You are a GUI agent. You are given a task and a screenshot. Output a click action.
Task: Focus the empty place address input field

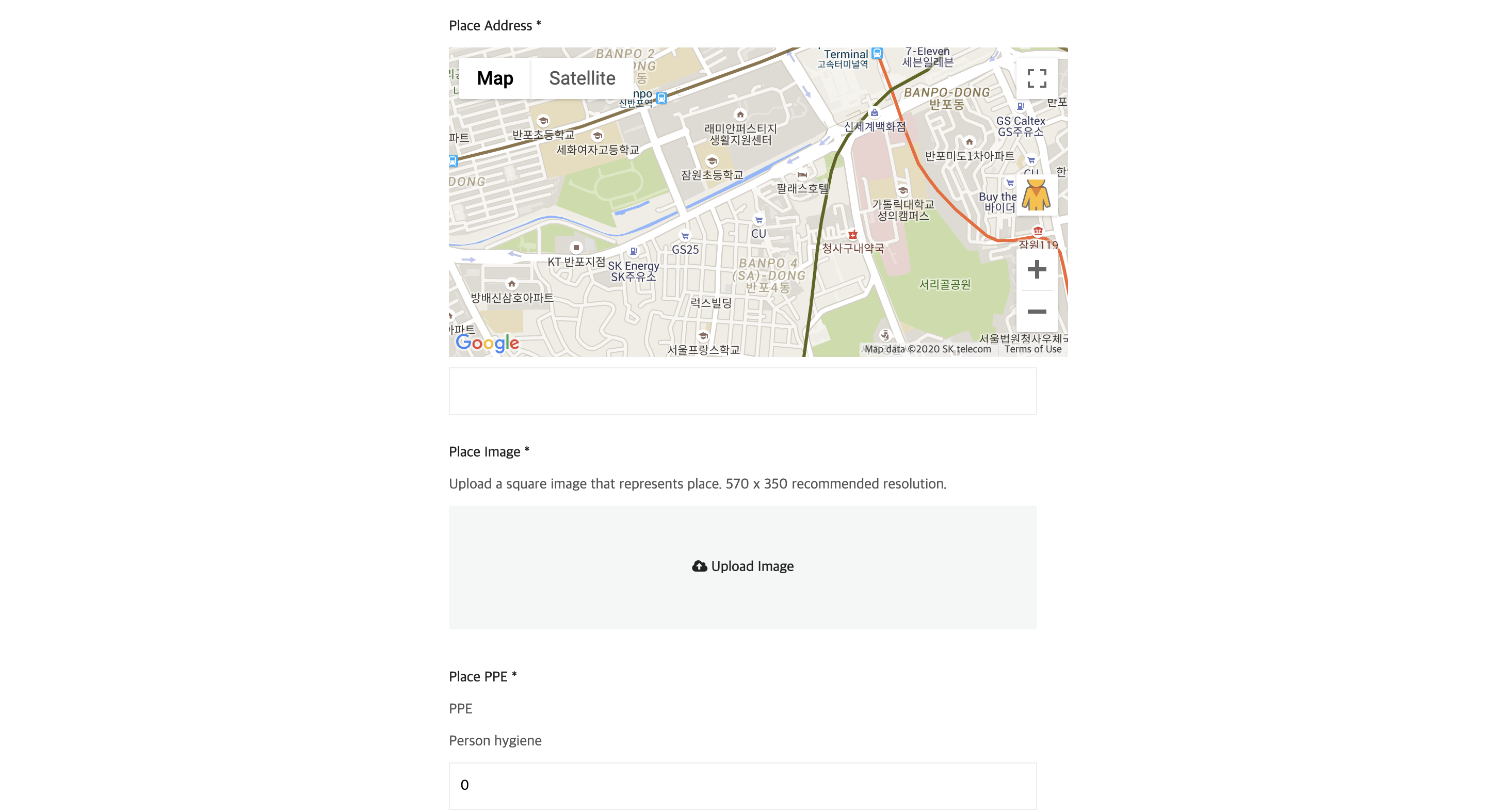tap(742, 391)
